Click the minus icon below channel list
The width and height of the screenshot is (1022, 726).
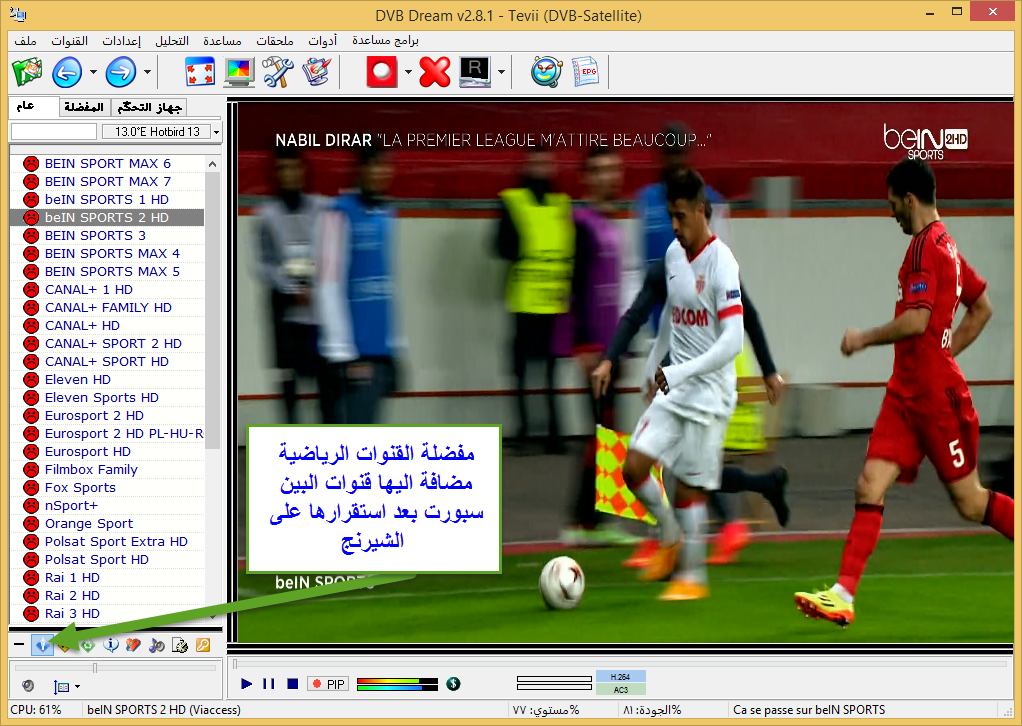click(19, 645)
